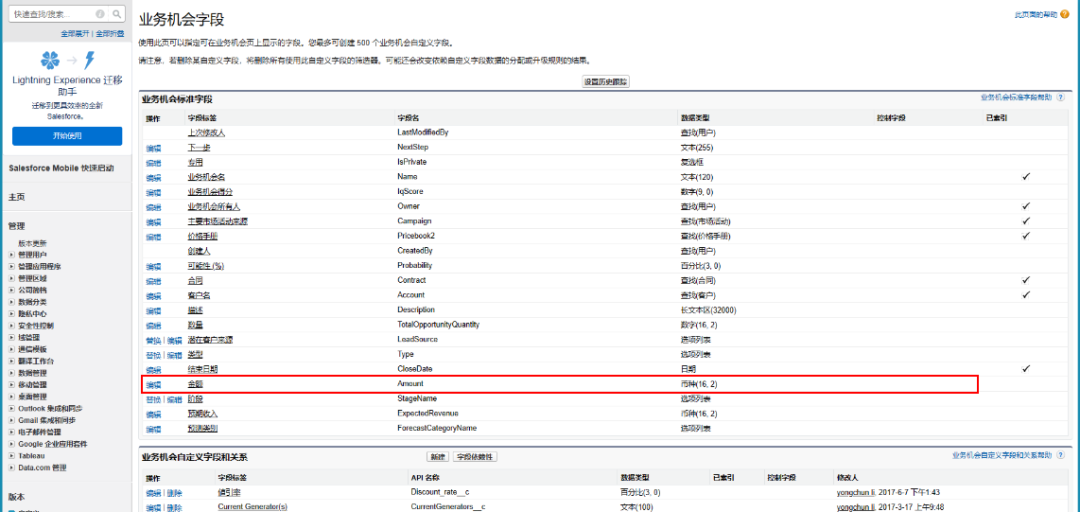
Task: Open the 版本更新 sidebar item
Action: coord(32,243)
